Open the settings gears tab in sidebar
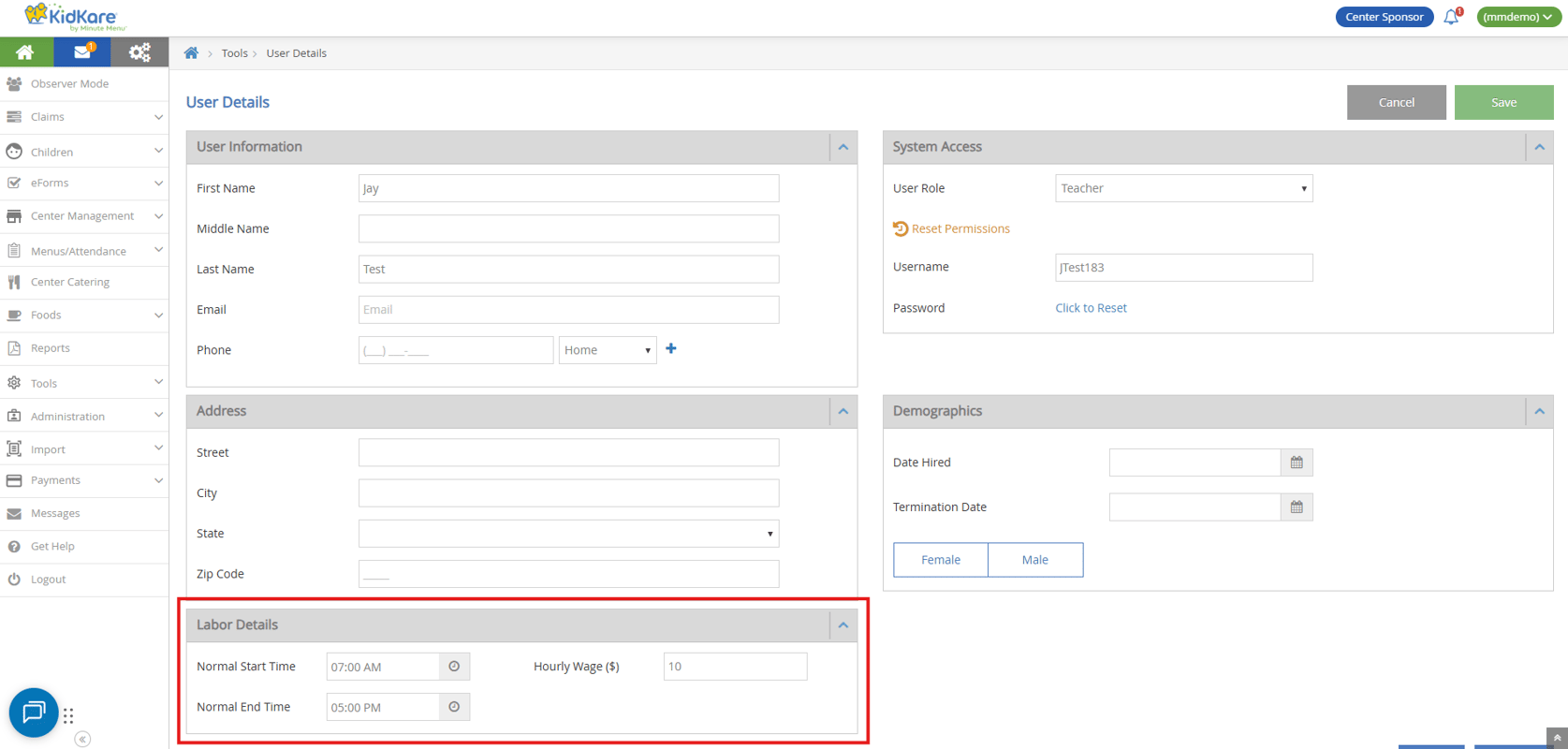 [x=139, y=52]
